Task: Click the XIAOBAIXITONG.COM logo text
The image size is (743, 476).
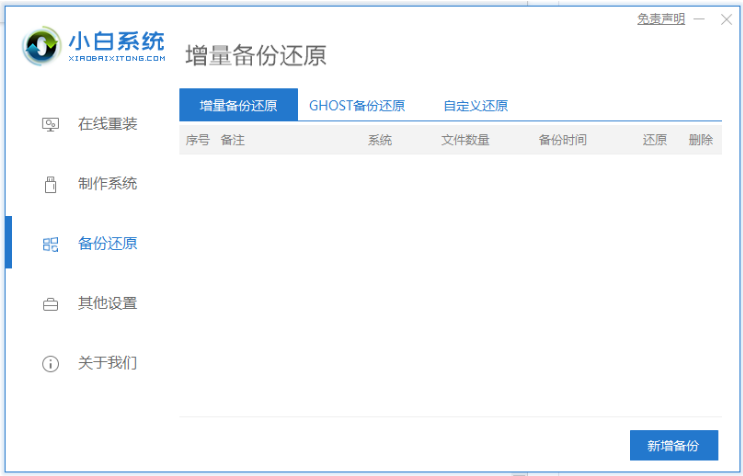Action: tap(117, 58)
